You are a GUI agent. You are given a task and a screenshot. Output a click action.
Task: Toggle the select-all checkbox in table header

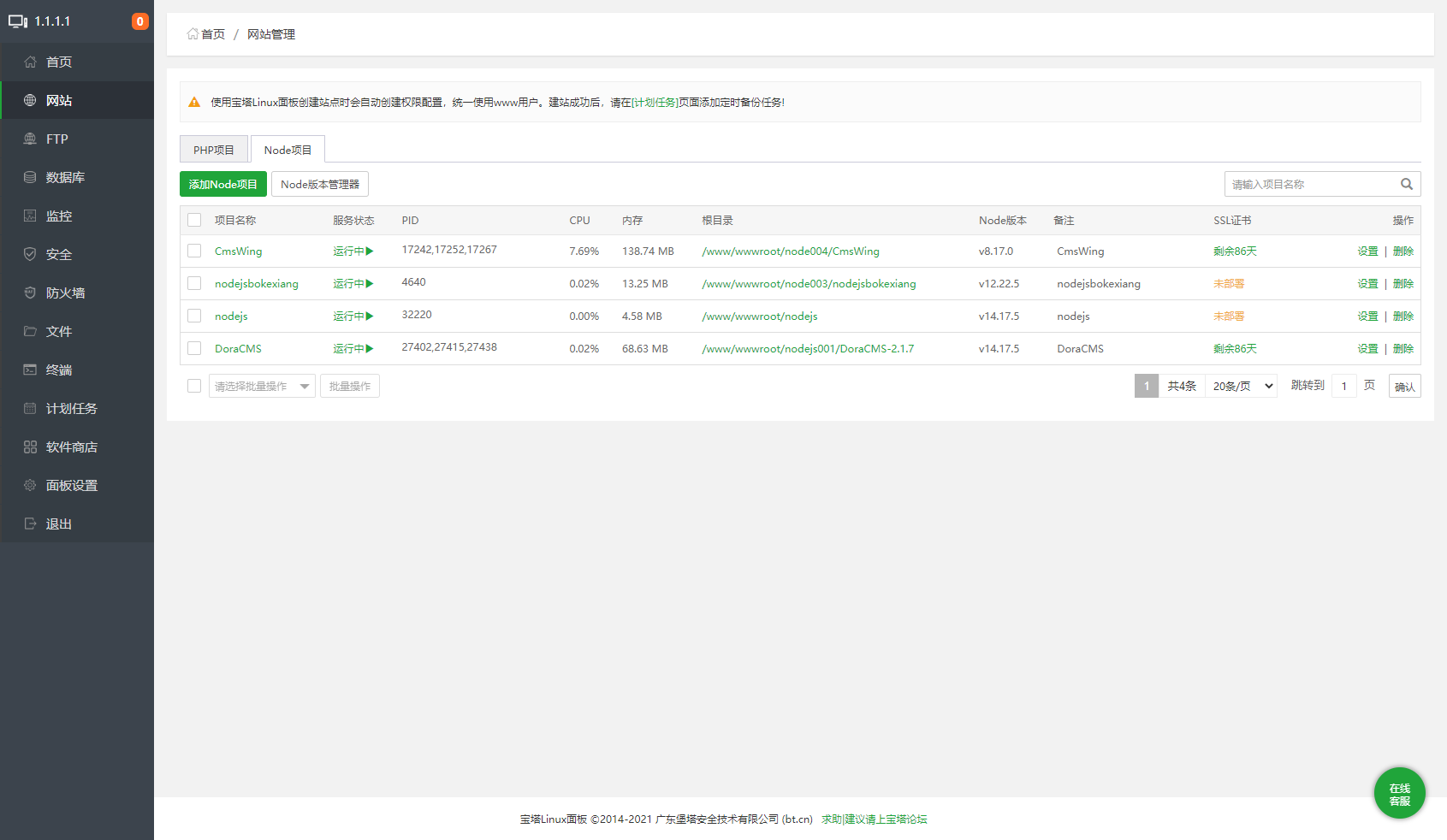[194, 220]
